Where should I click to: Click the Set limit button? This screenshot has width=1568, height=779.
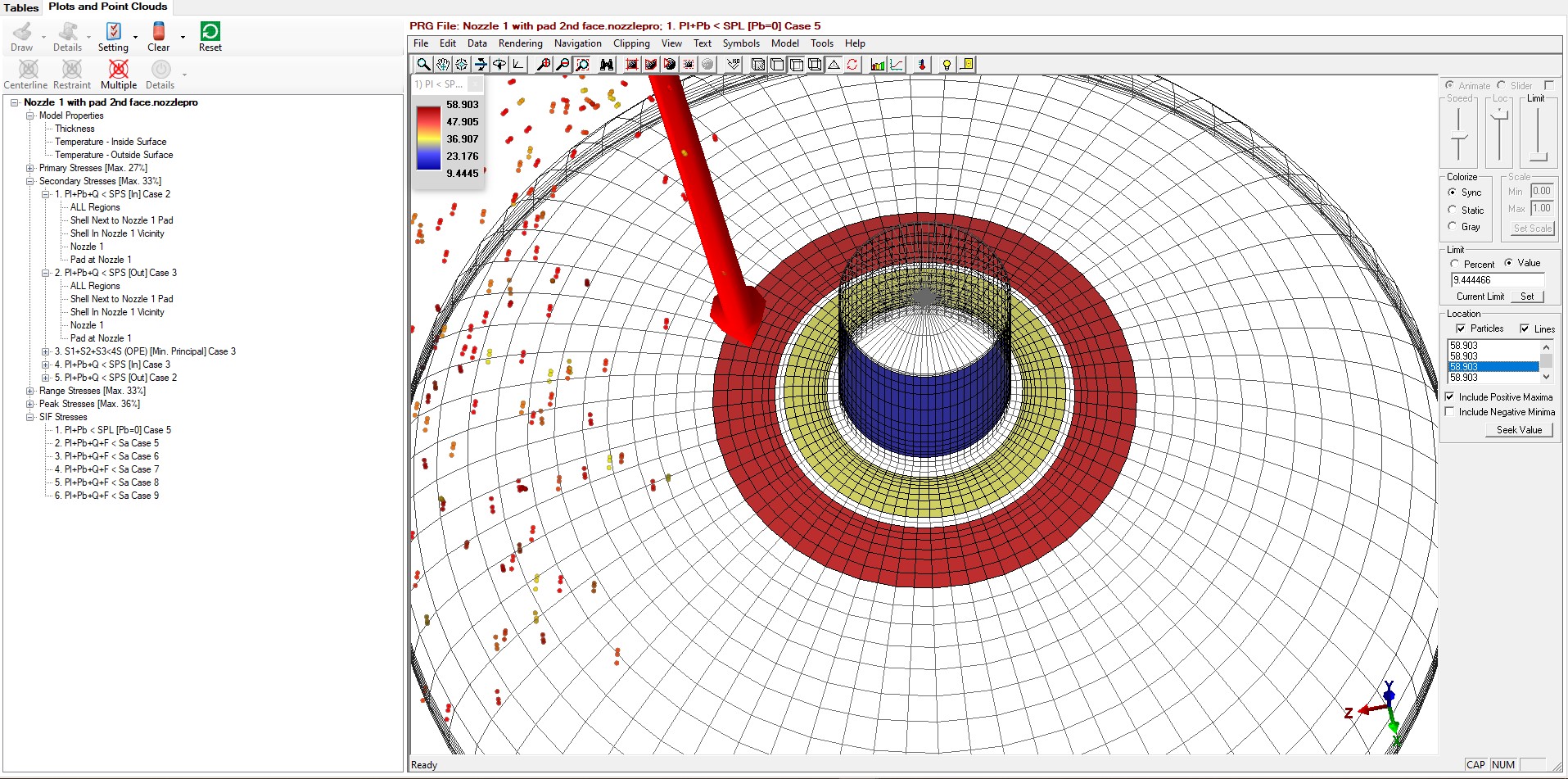[x=1527, y=297]
